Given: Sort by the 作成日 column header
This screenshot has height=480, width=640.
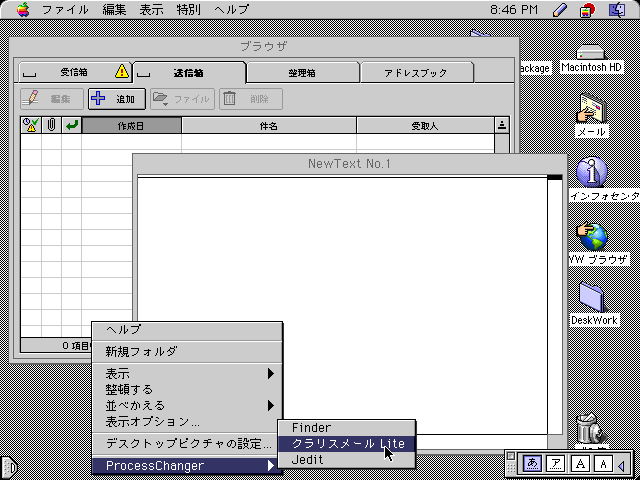Looking at the screenshot, I should (131, 125).
